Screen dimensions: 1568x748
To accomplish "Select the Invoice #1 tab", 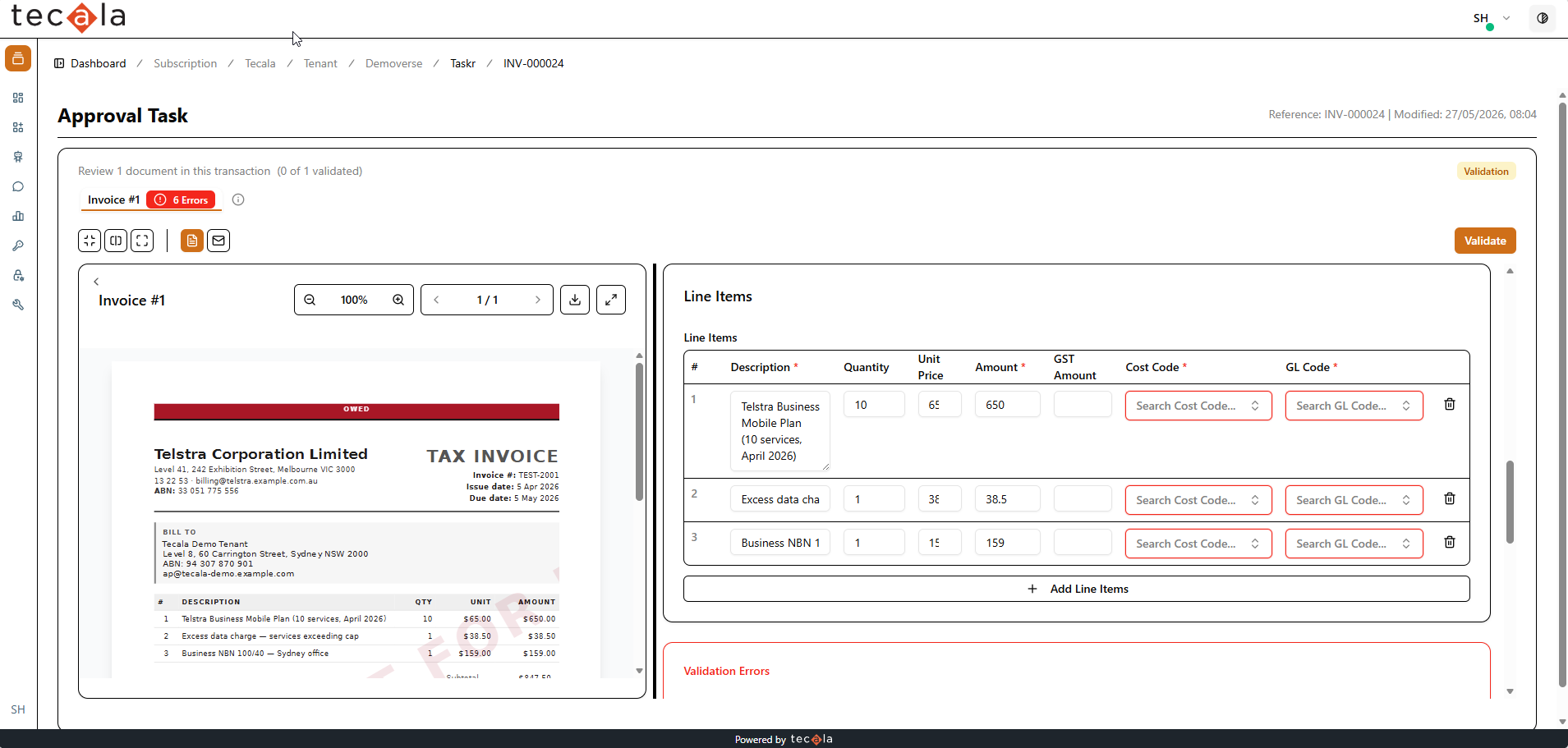I will pos(113,200).
